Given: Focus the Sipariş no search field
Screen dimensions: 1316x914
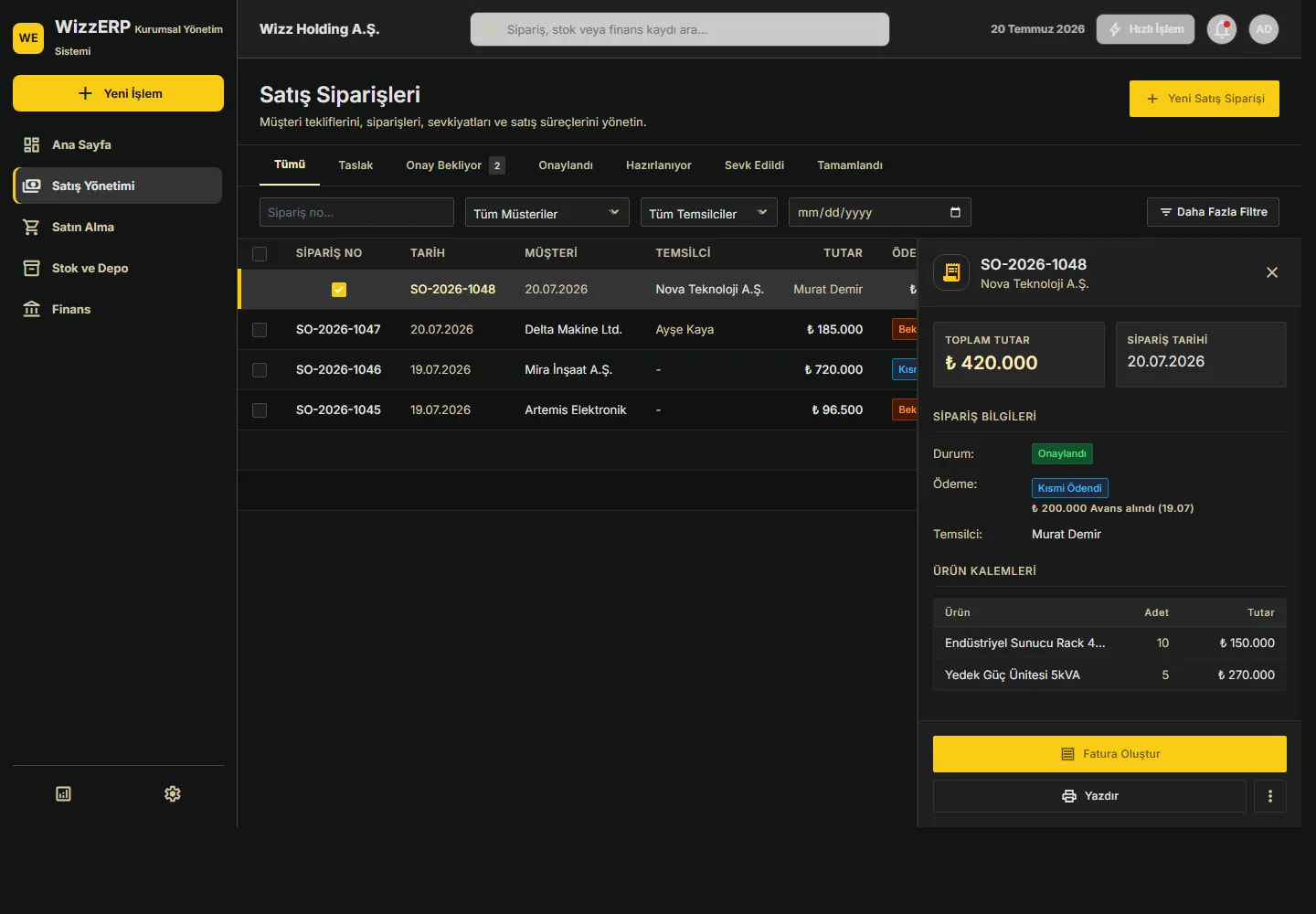Looking at the screenshot, I should tap(356, 212).
